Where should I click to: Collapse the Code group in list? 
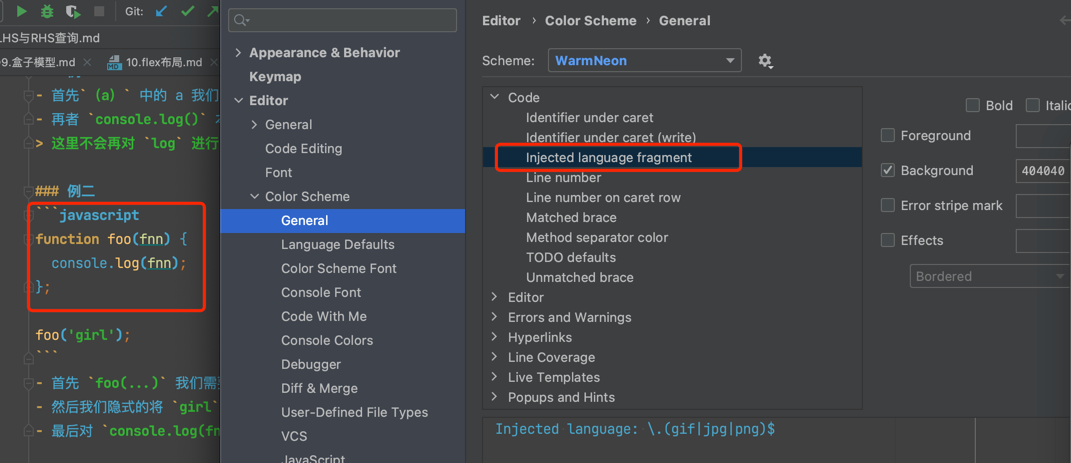(495, 98)
